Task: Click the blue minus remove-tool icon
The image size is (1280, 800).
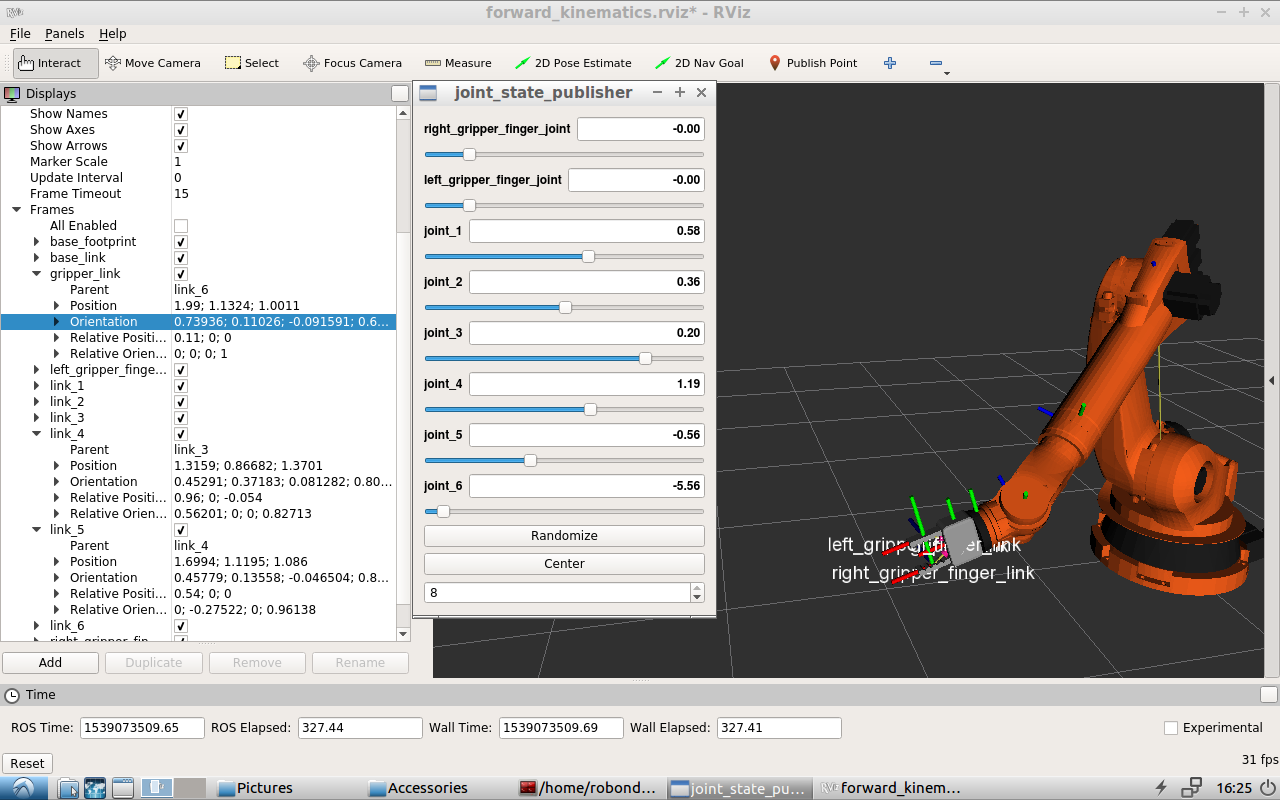Action: click(x=936, y=63)
